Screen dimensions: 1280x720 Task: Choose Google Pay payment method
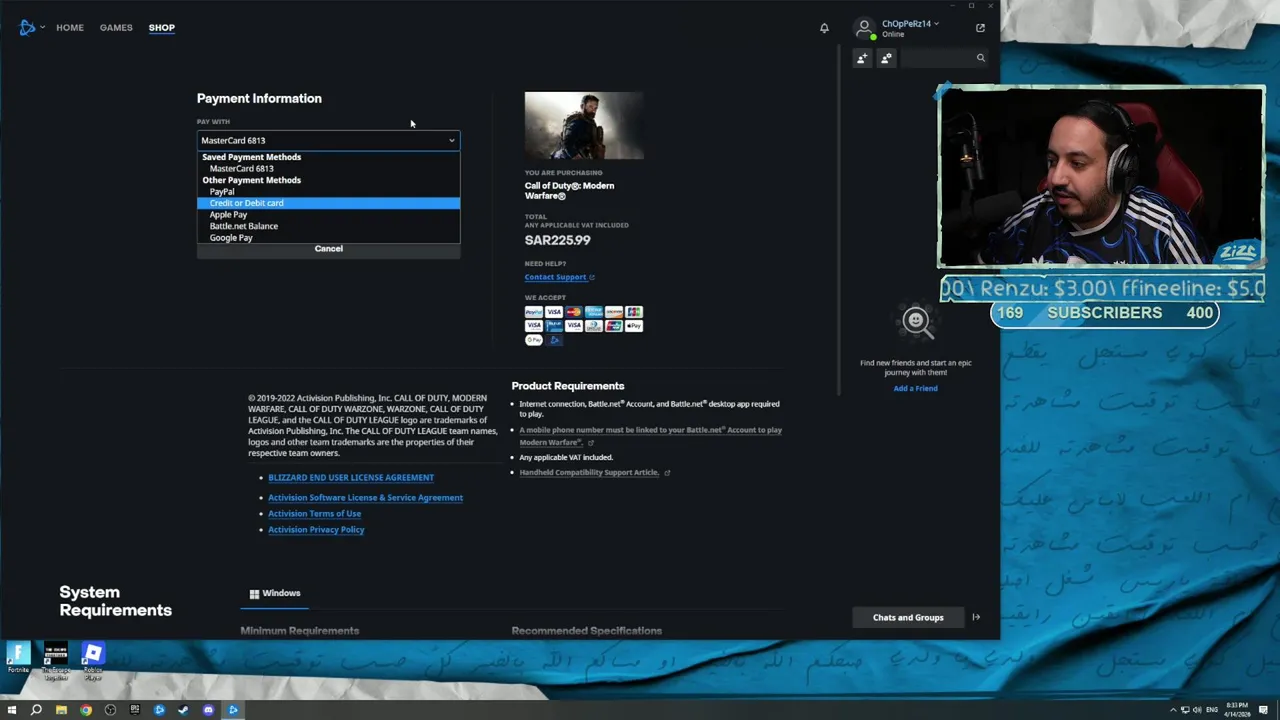(x=328, y=238)
